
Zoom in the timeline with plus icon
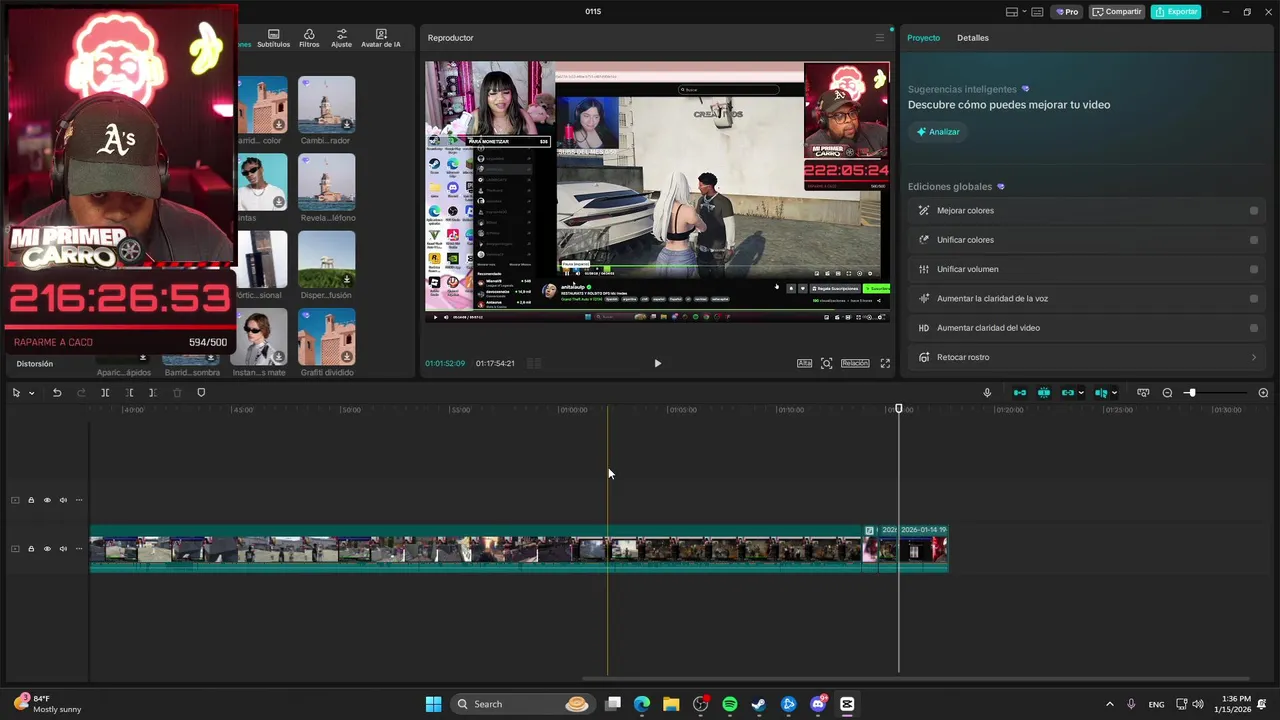pos(1263,393)
